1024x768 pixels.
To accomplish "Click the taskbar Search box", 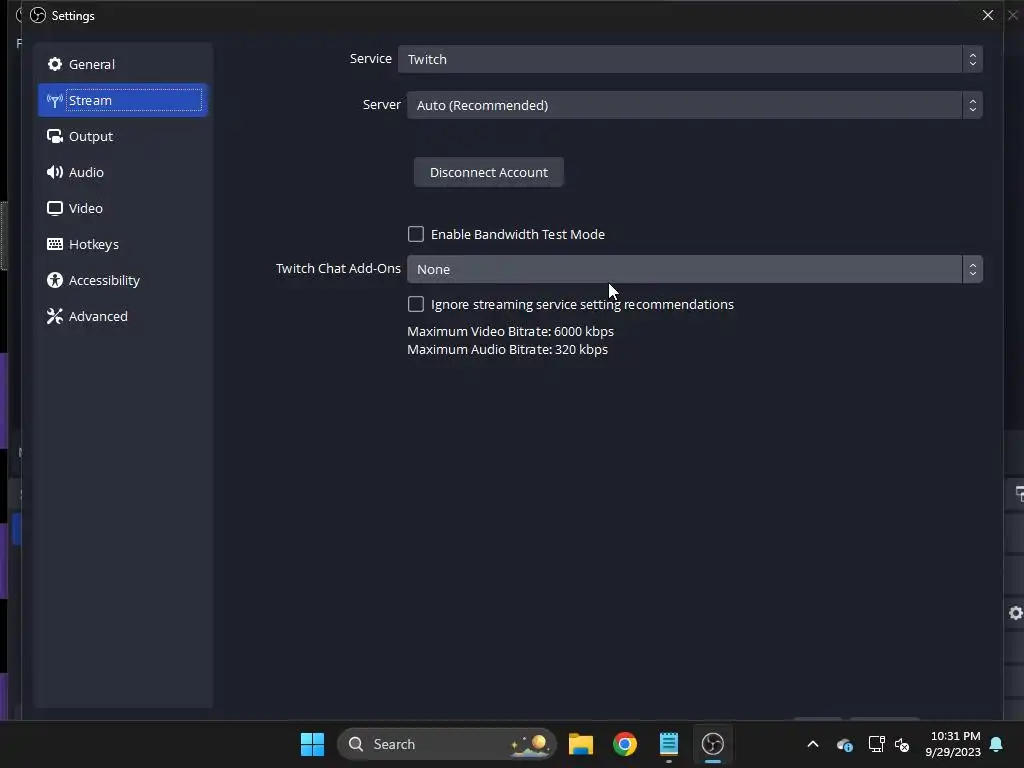I will pos(447,744).
